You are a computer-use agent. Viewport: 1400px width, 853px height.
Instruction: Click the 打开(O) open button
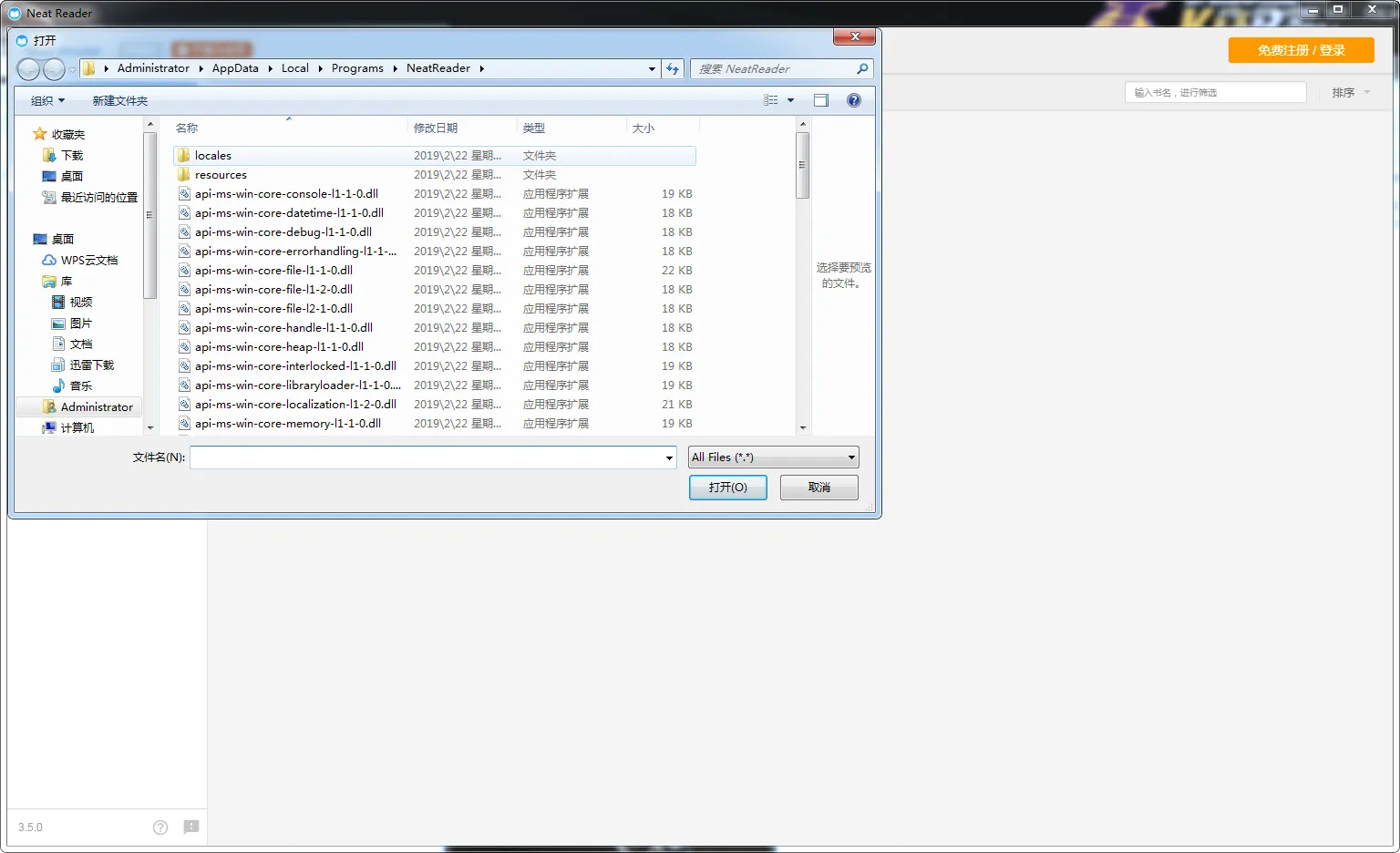point(727,488)
